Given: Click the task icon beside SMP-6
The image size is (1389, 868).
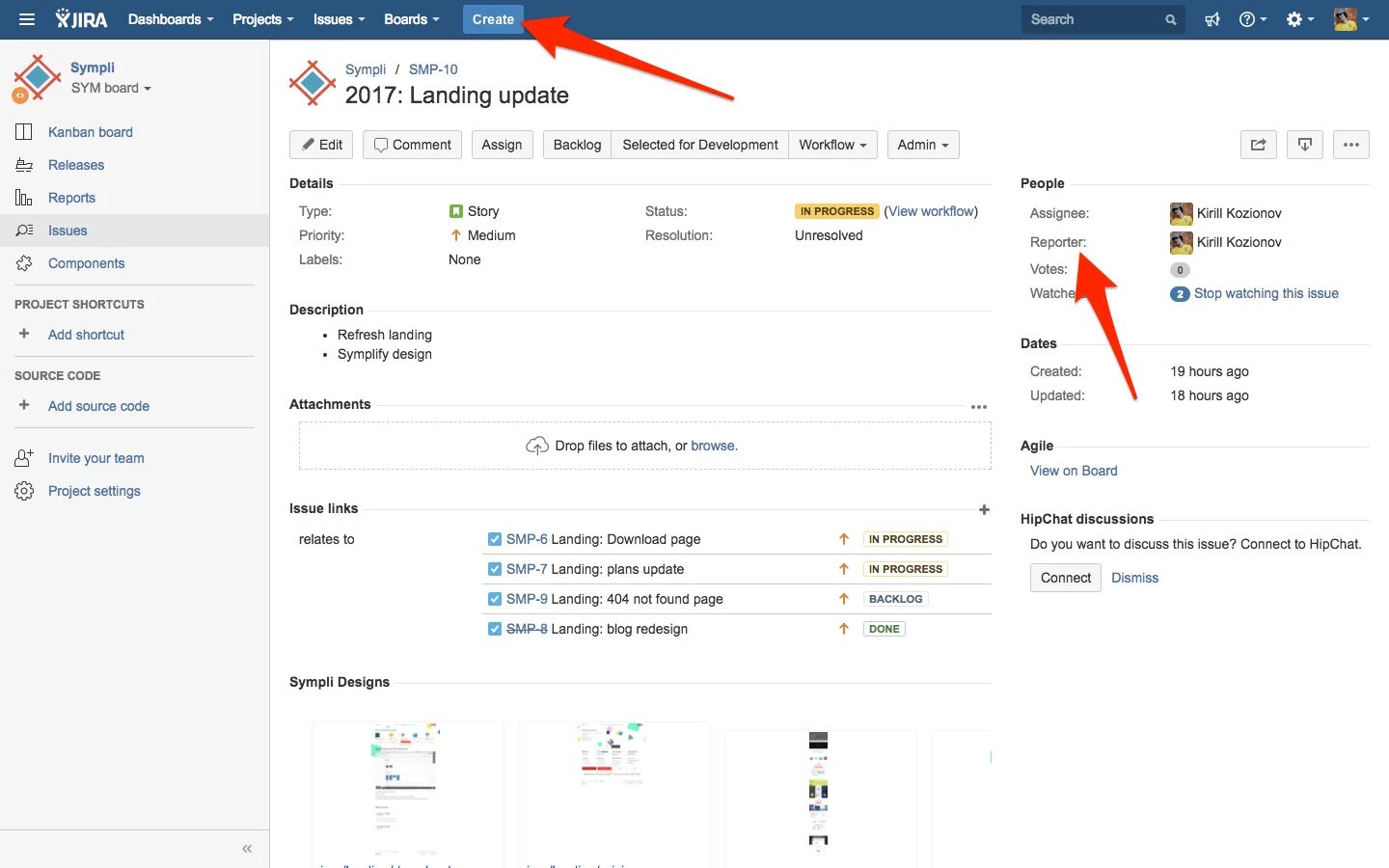Looking at the screenshot, I should pyautogui.click(x=495, y=539).
